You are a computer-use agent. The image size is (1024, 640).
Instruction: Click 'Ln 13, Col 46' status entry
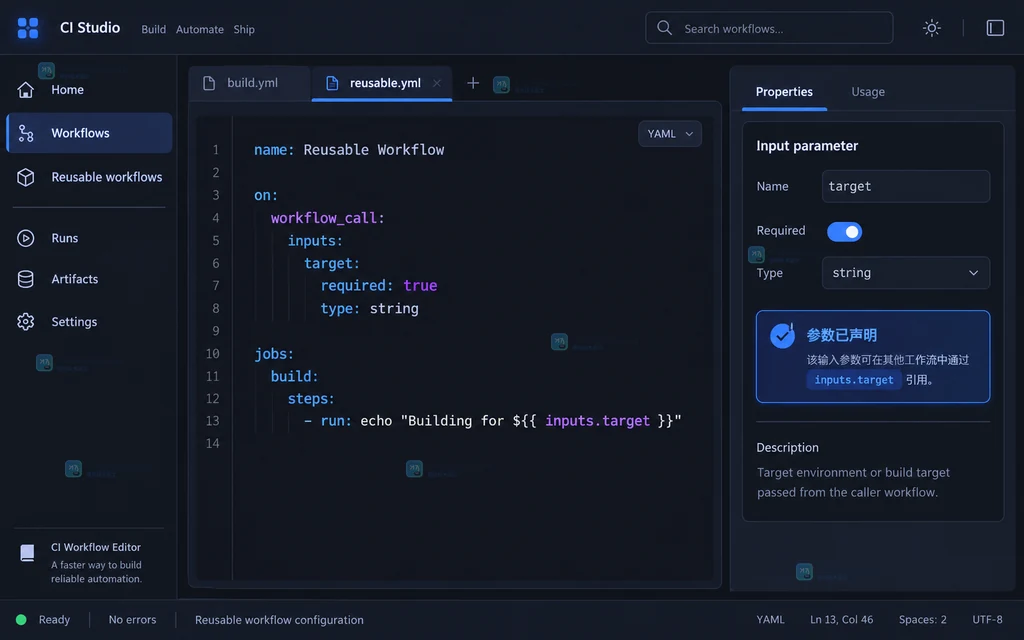[841, 620]
